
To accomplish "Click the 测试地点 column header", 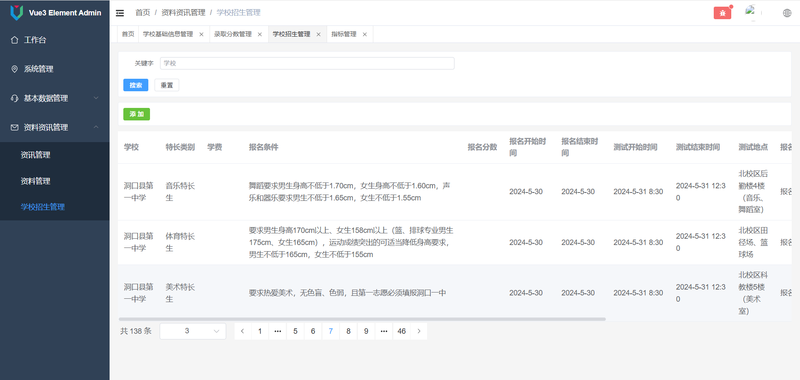I will pos(753,147).
